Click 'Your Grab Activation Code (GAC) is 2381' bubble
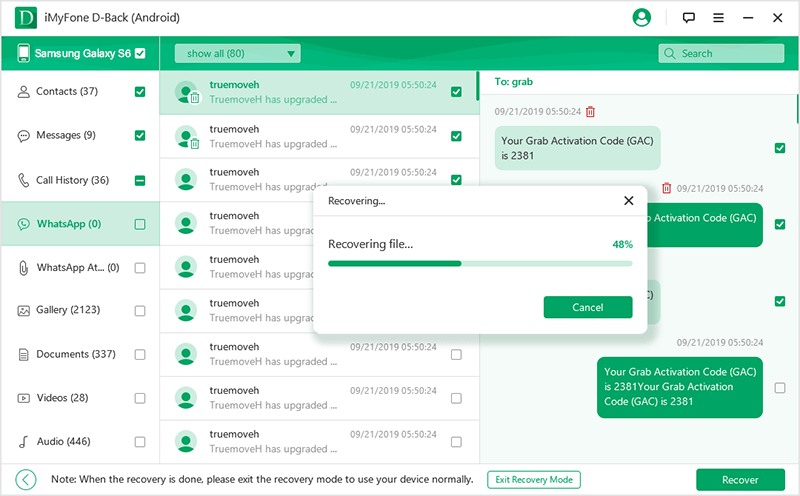800x496 pixels. [578, 148]
